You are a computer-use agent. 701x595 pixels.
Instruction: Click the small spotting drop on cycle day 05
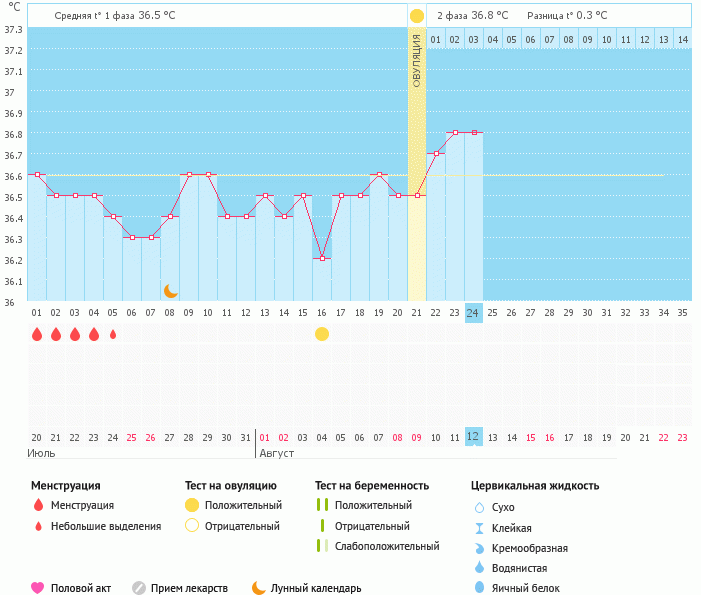113,334
